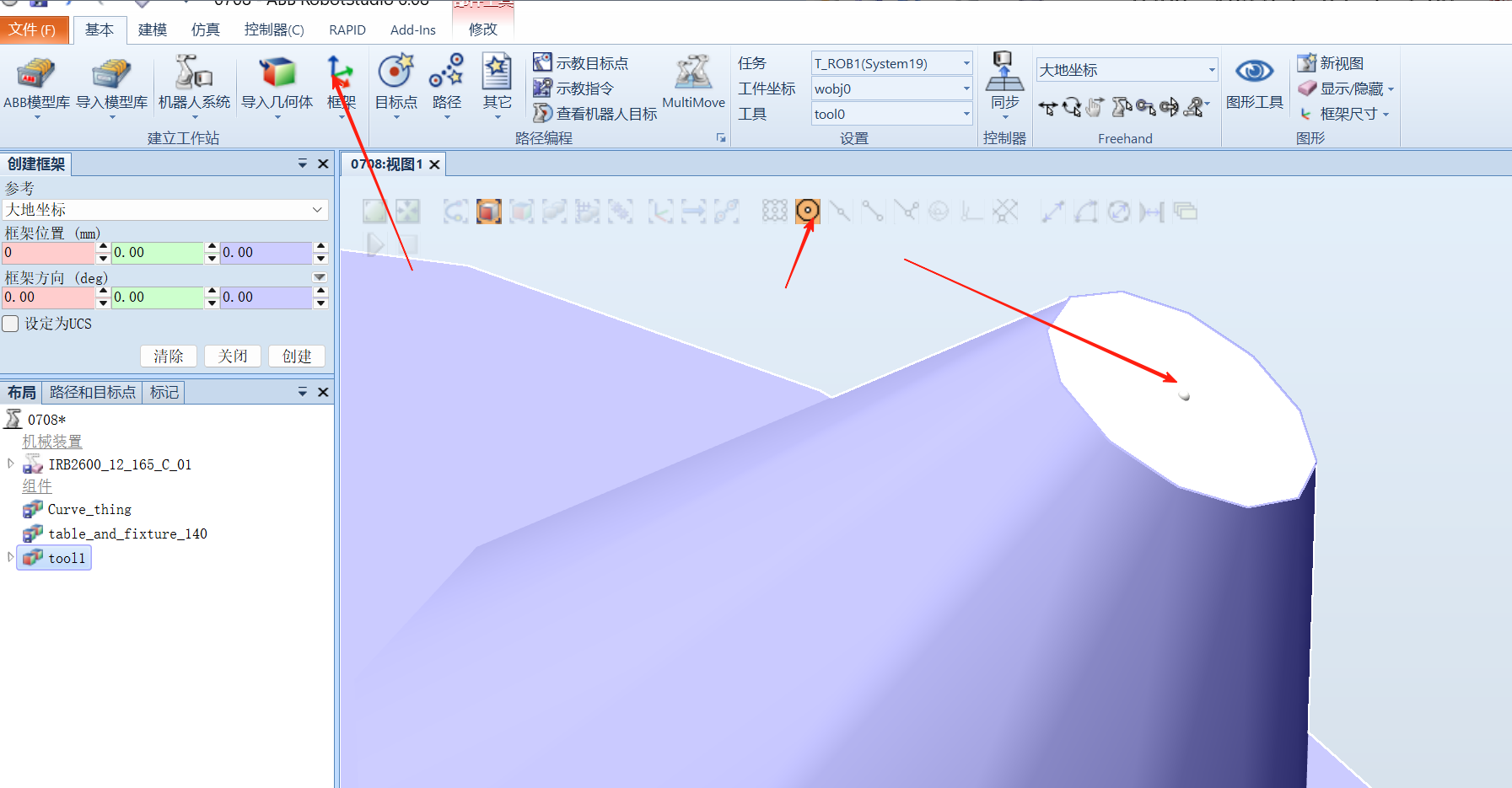Open the 工具 tool0 dropdown

(891, 114)
